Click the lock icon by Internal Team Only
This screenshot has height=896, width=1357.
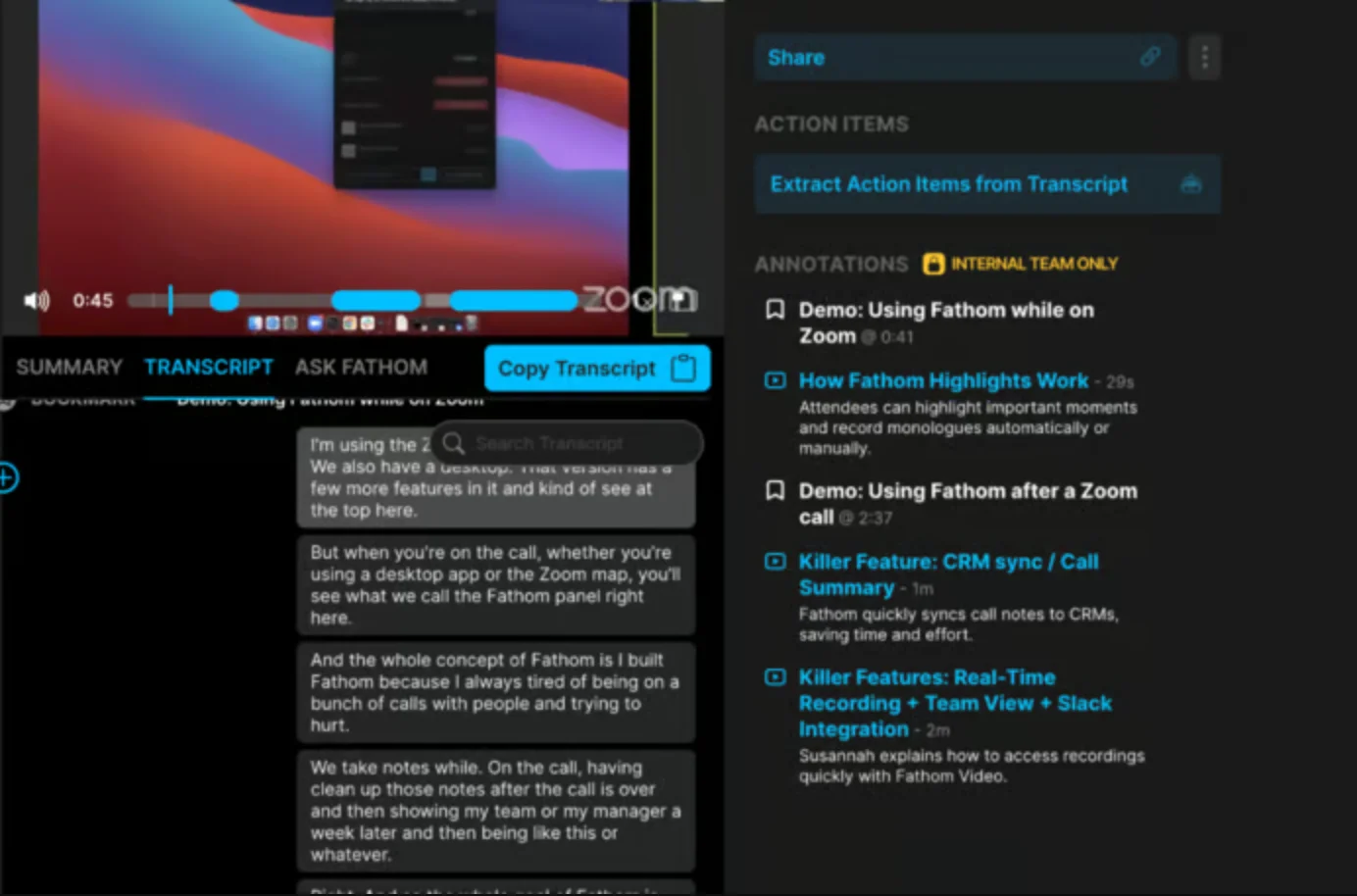point(933,264)
